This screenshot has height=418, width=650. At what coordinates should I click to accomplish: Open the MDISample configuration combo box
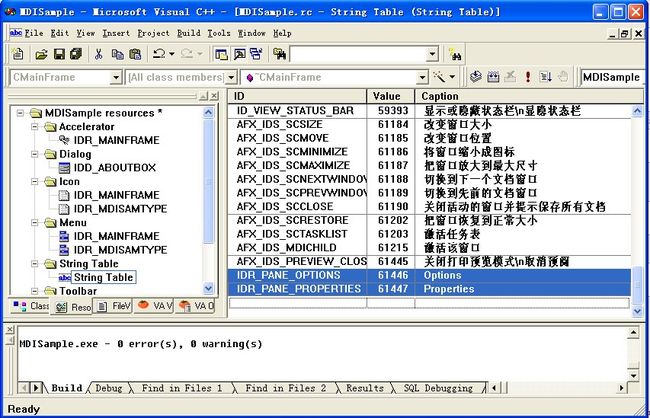coord(611,77)
